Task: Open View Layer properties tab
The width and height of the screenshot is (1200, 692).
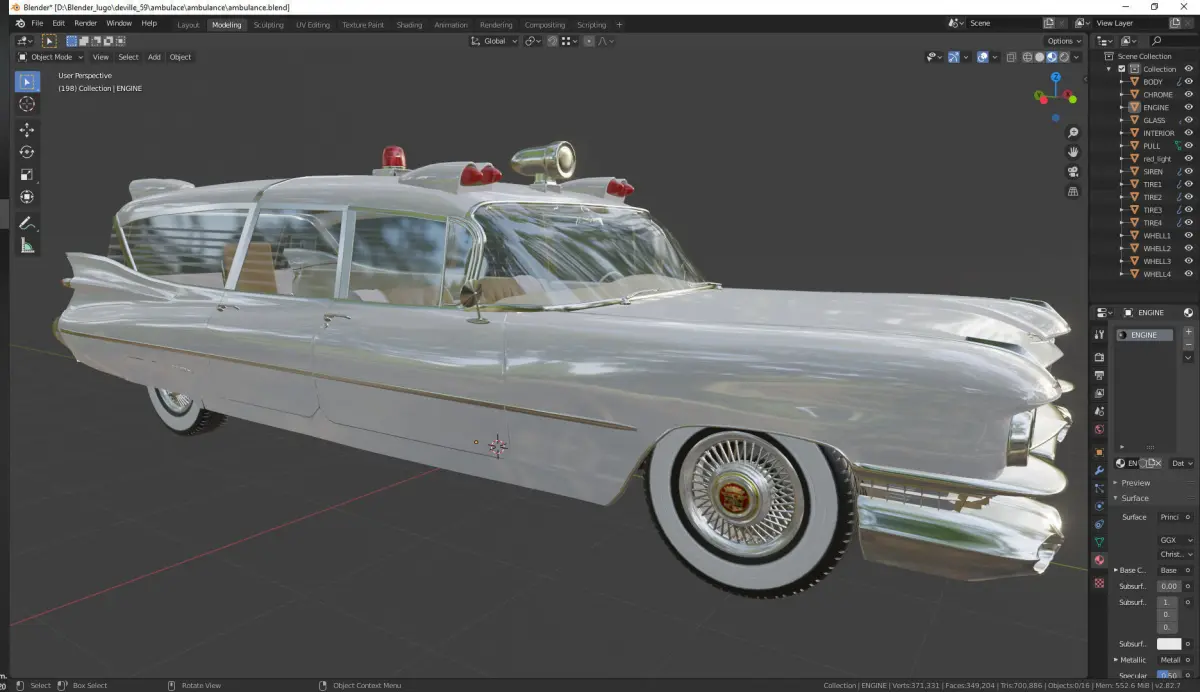Action: point(1099,393)
